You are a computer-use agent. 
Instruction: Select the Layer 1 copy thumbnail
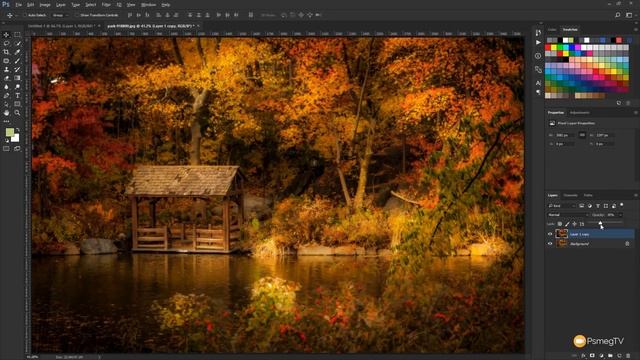click(562, 234)
